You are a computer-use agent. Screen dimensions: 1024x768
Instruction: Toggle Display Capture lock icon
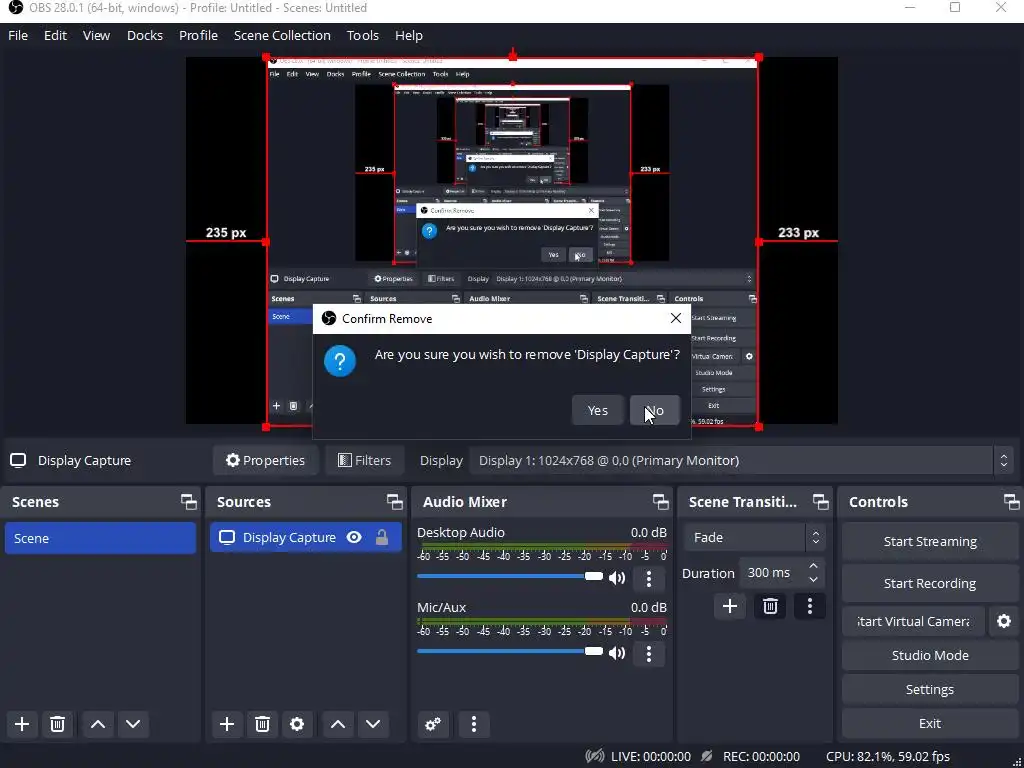pyautogui.click(x=382, y=537)
